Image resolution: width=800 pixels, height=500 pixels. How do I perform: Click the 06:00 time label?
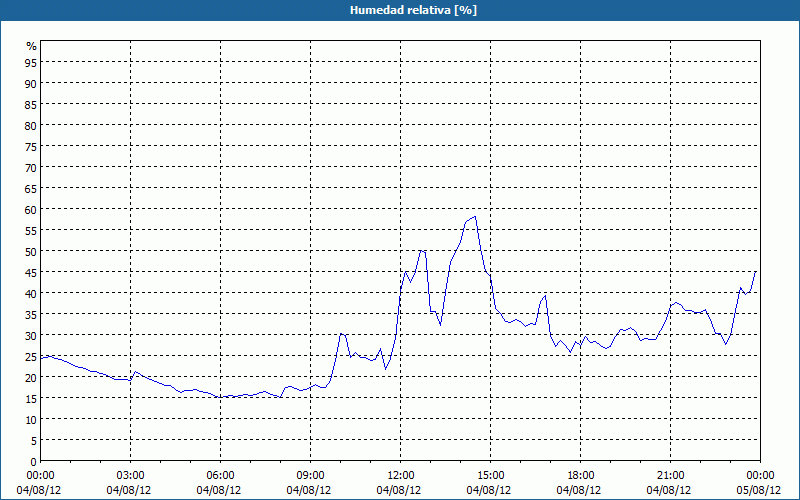click(x=220, y=476)
